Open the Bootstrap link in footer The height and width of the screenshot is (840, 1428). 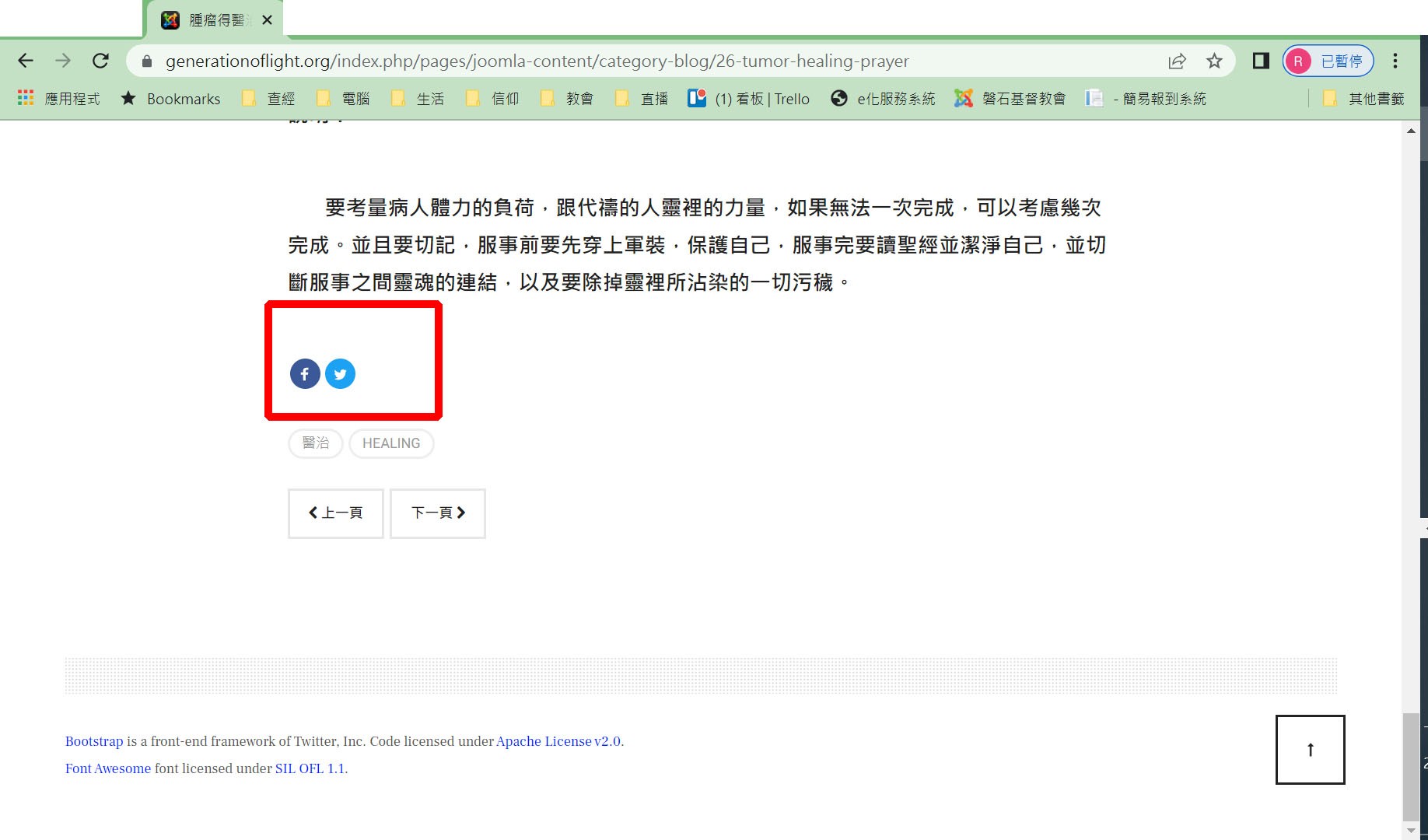click(x=94, y=741)
